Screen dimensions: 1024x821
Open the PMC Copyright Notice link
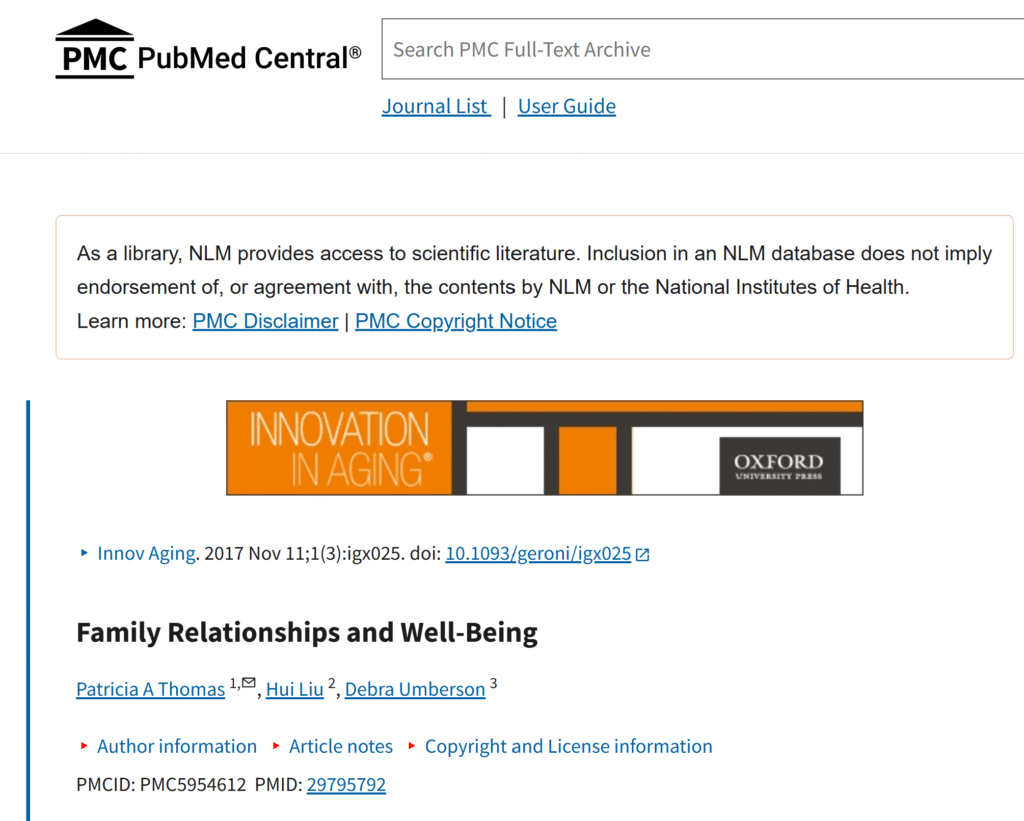(456, 321)
